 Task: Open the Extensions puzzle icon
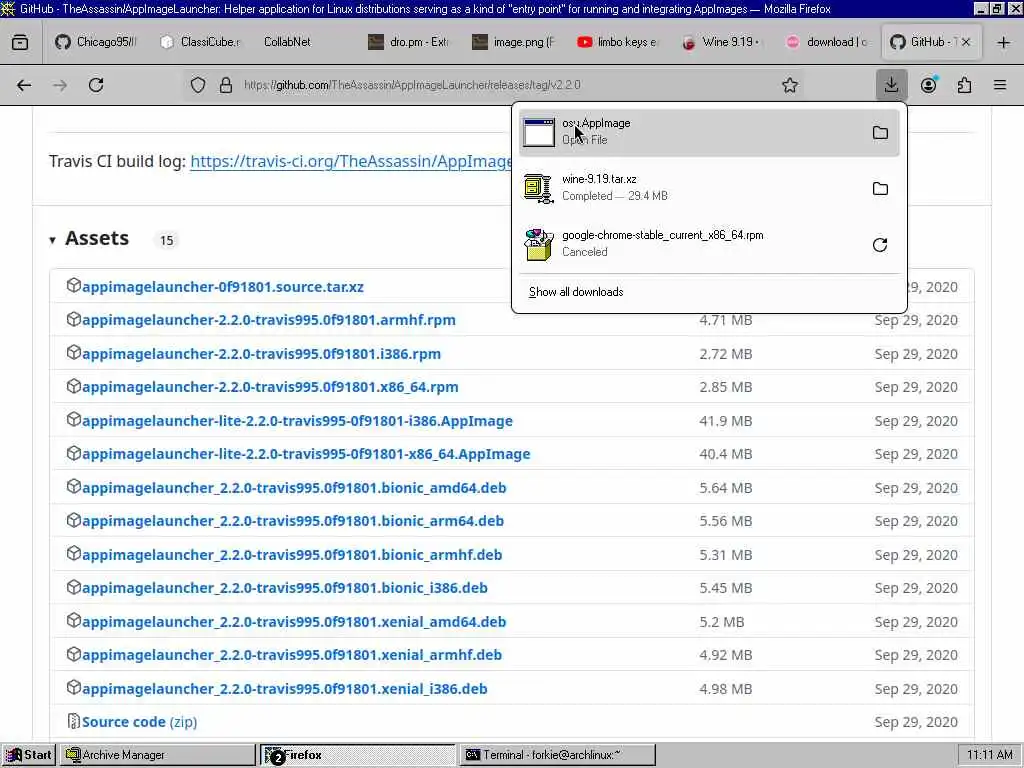click(965, 85)
